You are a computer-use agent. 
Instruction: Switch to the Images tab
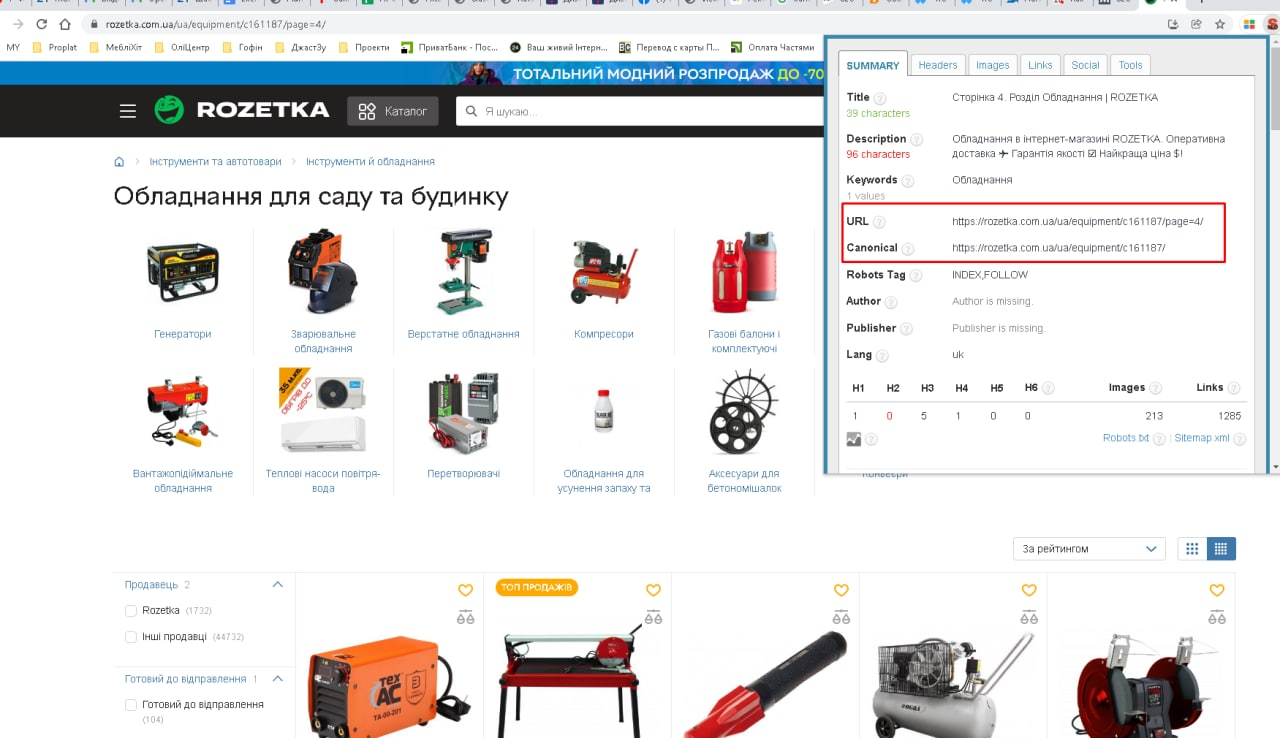click(x=993, y=65)
